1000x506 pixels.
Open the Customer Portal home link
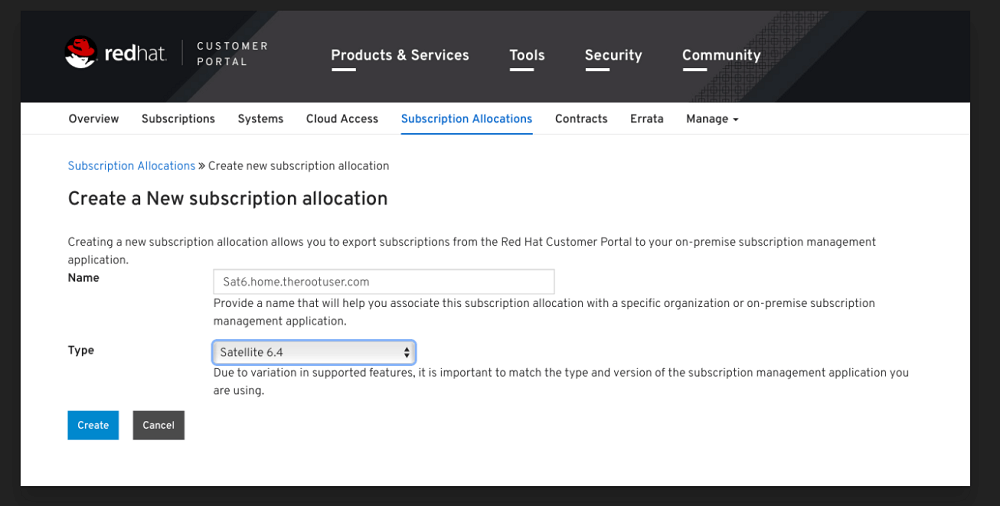[232, 54]
